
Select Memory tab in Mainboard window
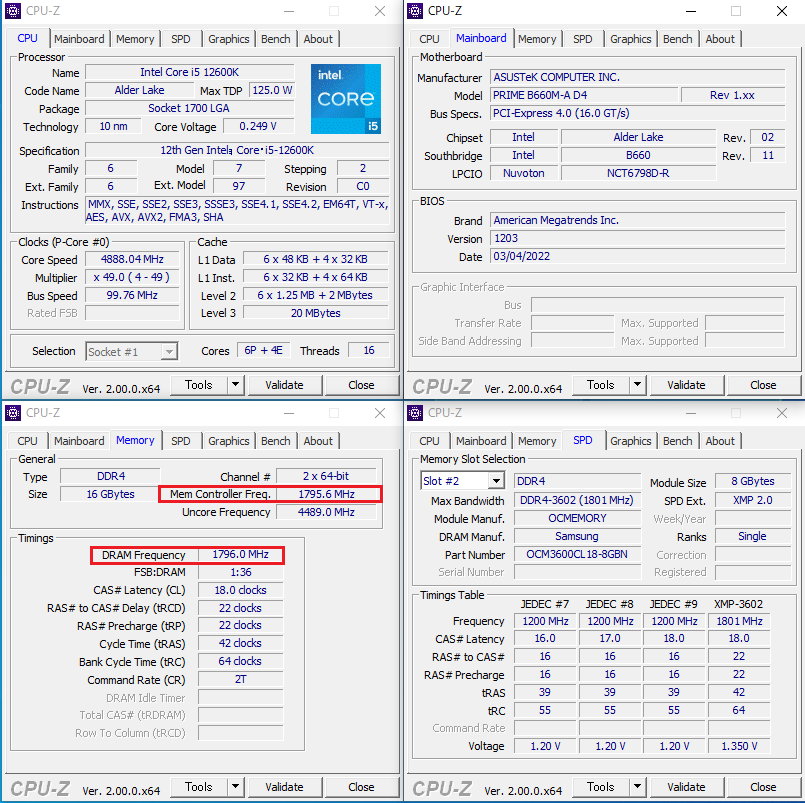tap(537, 39)
